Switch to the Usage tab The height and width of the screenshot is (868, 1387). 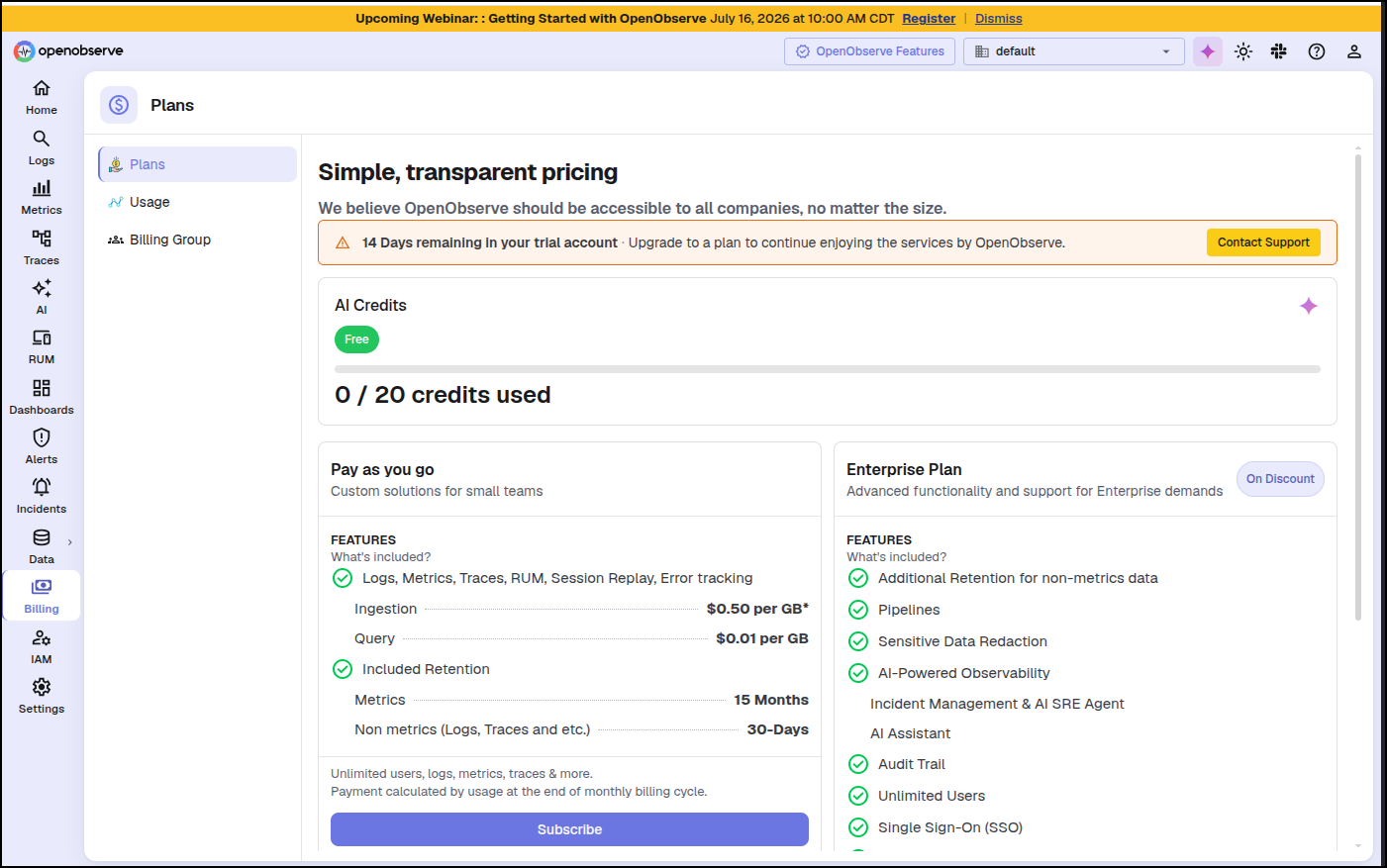tap(198, 202)
